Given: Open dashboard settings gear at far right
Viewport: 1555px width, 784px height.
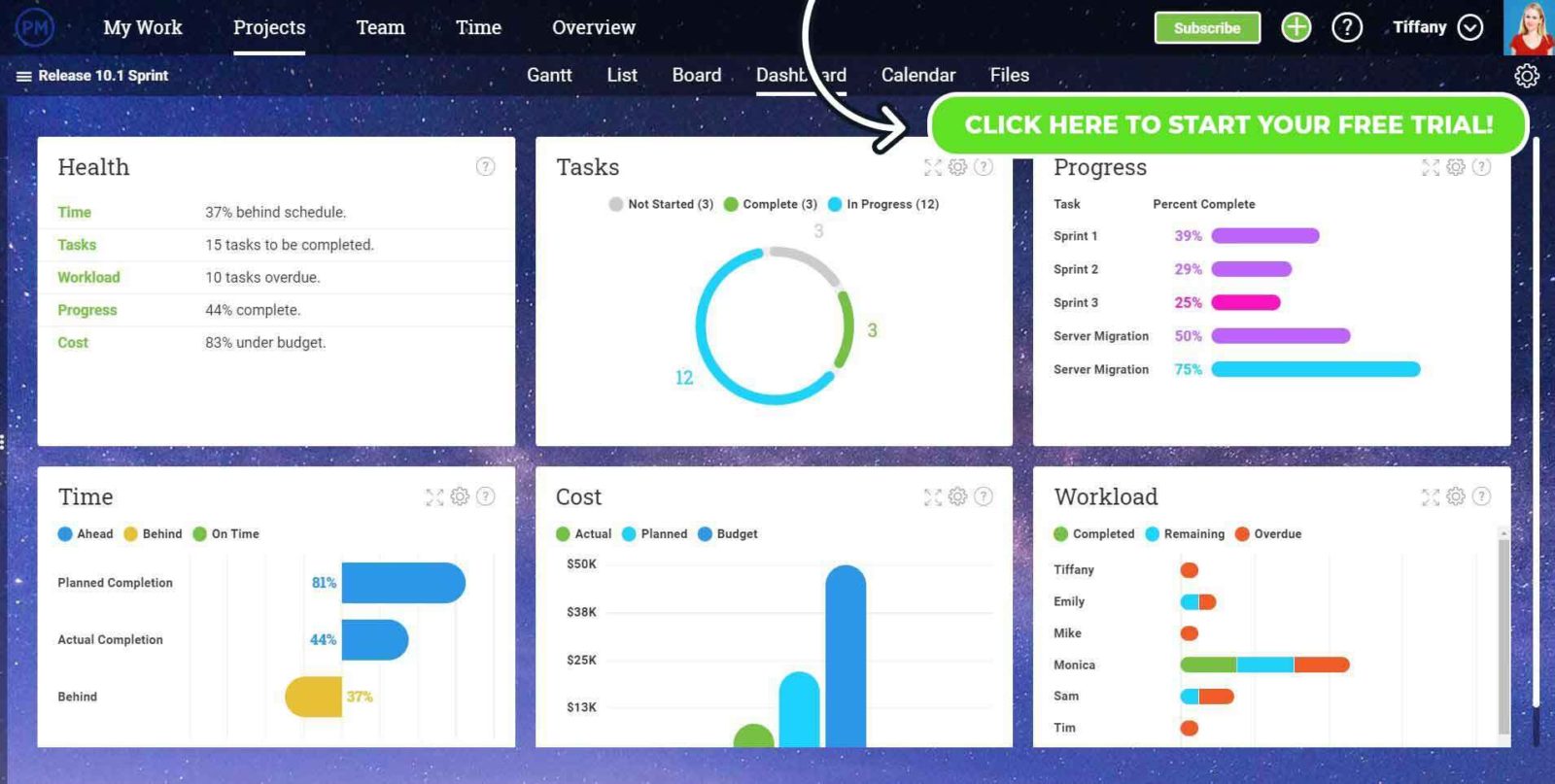Looking at the screenshot, I should click(x=1526, y=76).
